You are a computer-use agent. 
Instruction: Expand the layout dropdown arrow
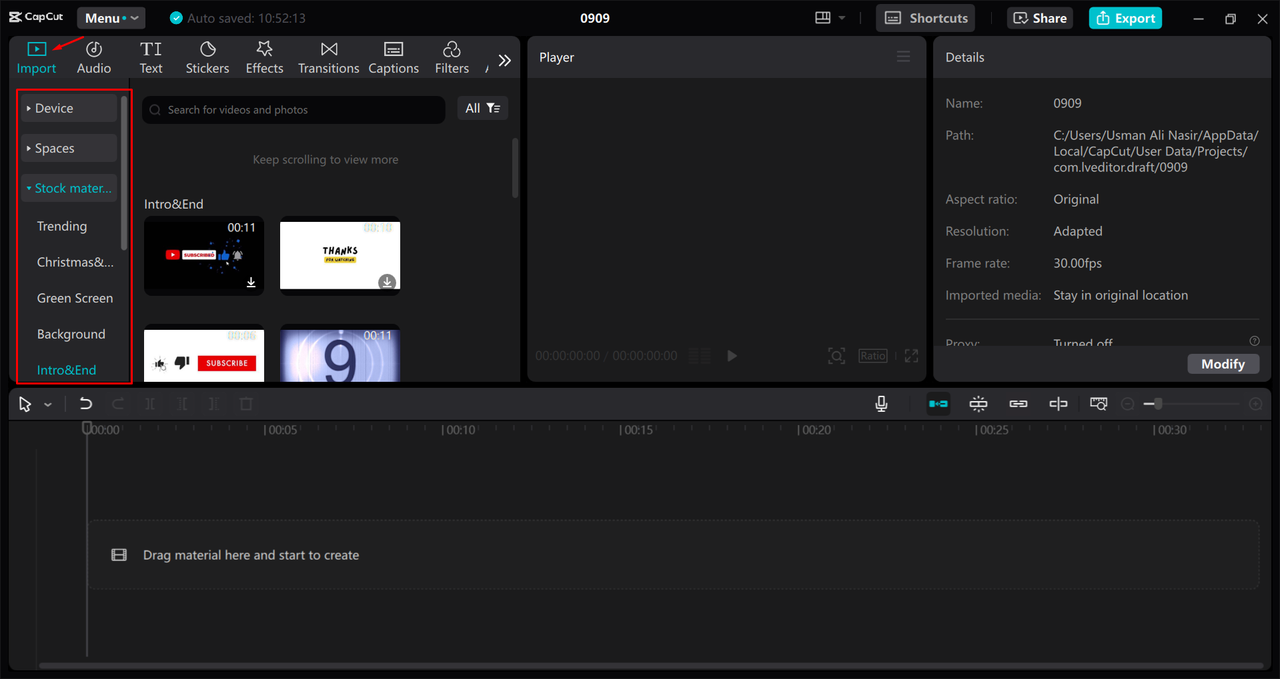pos(842,18)
